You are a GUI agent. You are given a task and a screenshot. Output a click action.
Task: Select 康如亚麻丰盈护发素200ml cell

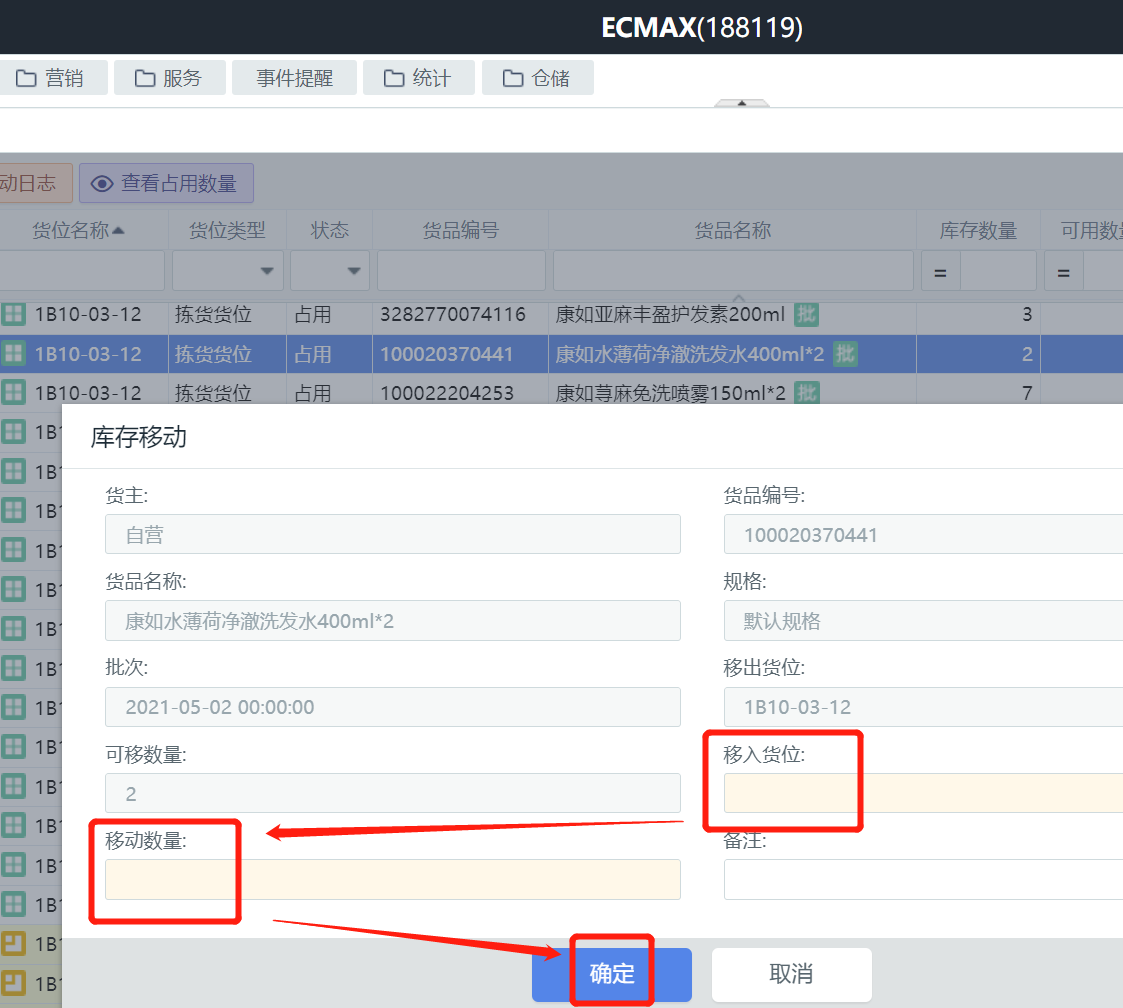733,314
